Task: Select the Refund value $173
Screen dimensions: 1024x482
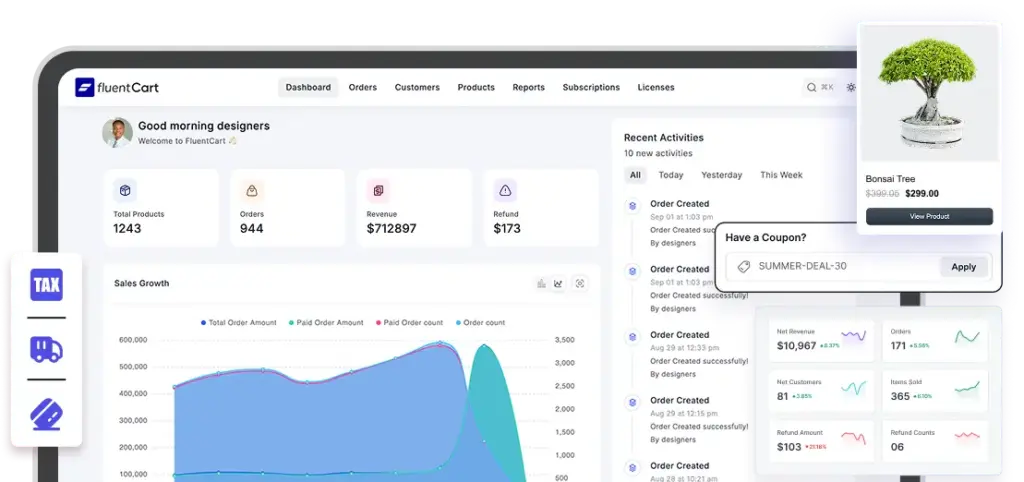Action: pyautogui.click(x=507, y=229)
